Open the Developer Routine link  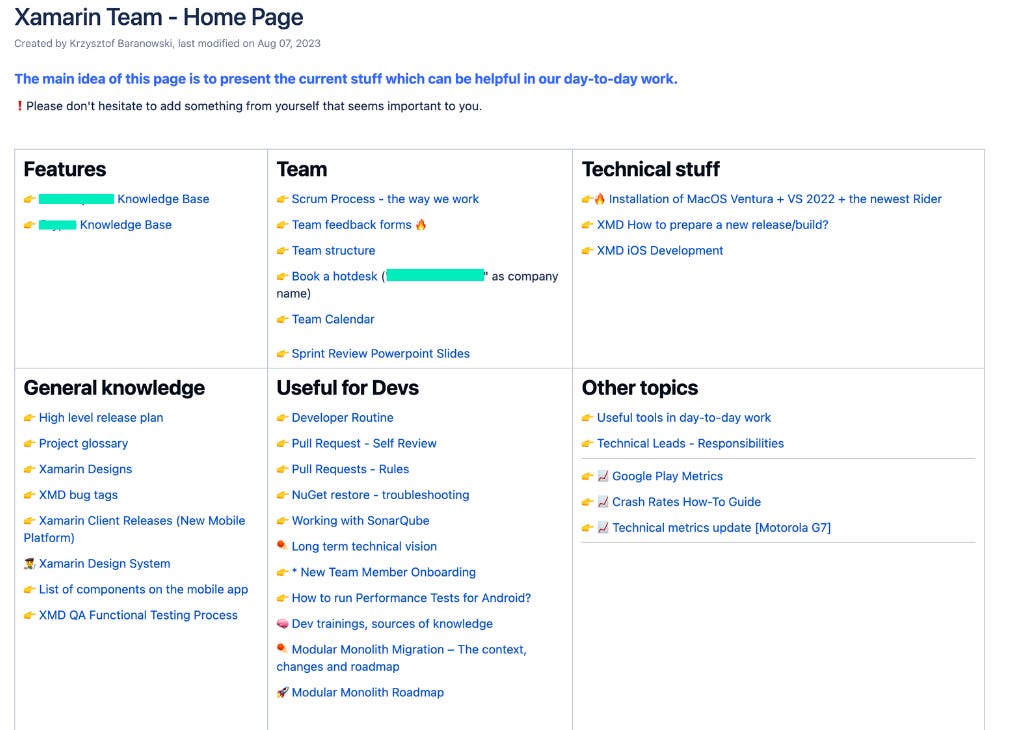tap(342, 418)
